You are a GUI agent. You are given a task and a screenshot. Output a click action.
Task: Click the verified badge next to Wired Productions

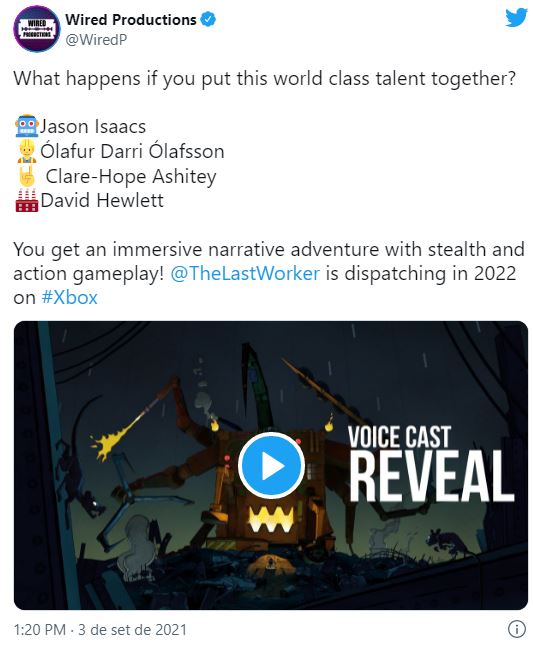(208, 19)
